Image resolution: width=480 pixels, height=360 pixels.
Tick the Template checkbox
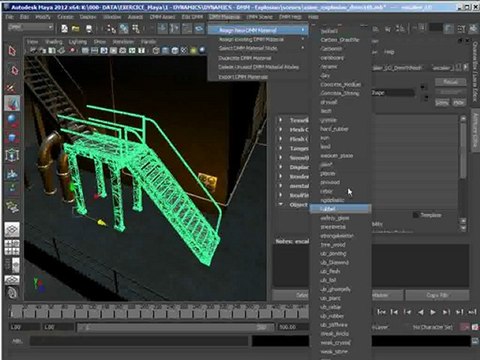[416, 215]
